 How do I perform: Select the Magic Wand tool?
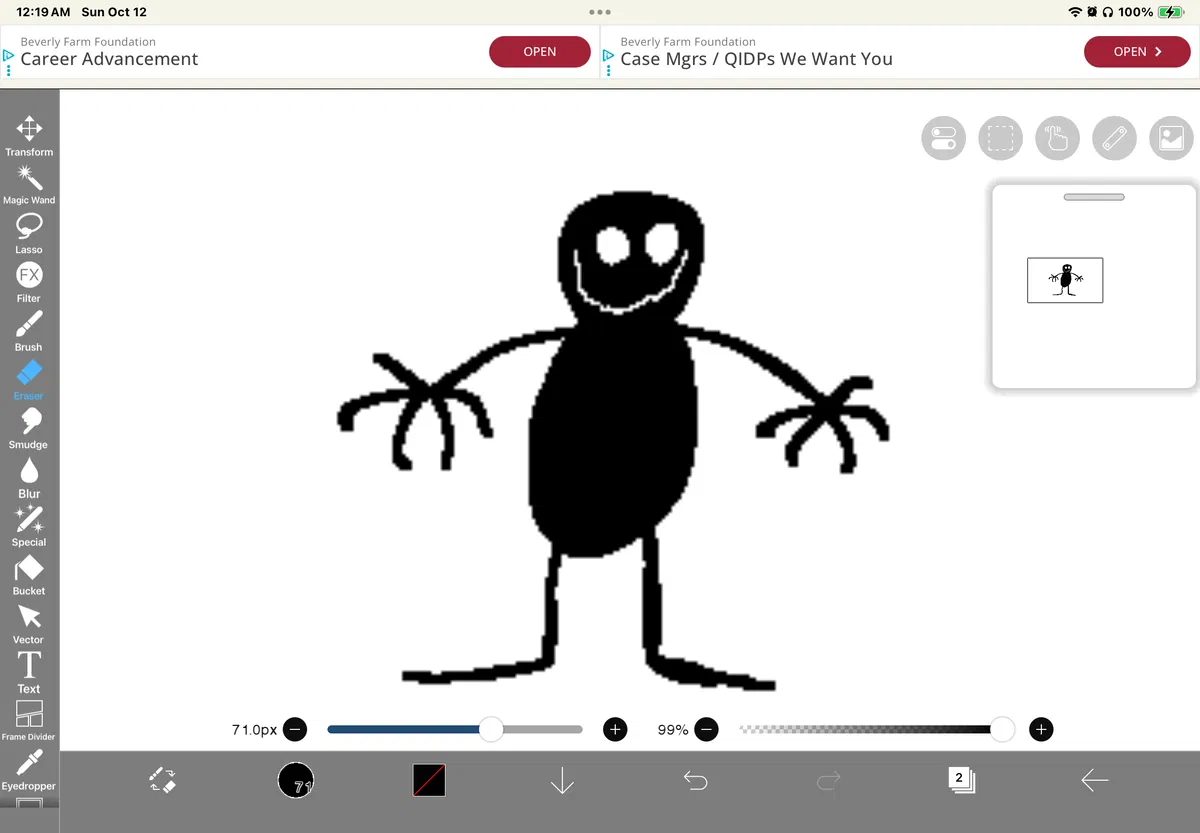tap(29, 185)
